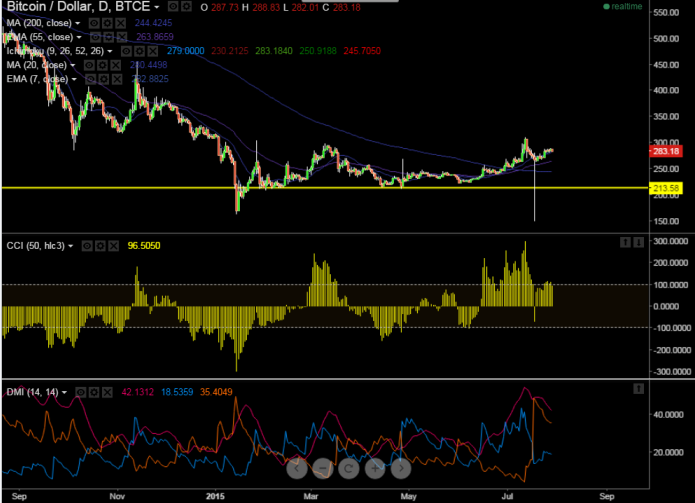This screenshot has height=503, width=695.
Task: Hide the MA (200, close) line
Action: click(x=94, y=23)
